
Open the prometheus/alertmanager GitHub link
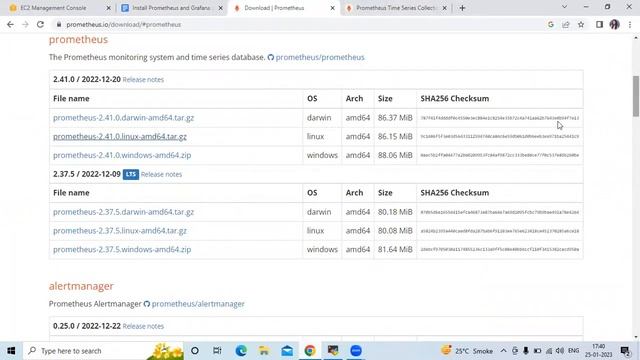point(198,304)
